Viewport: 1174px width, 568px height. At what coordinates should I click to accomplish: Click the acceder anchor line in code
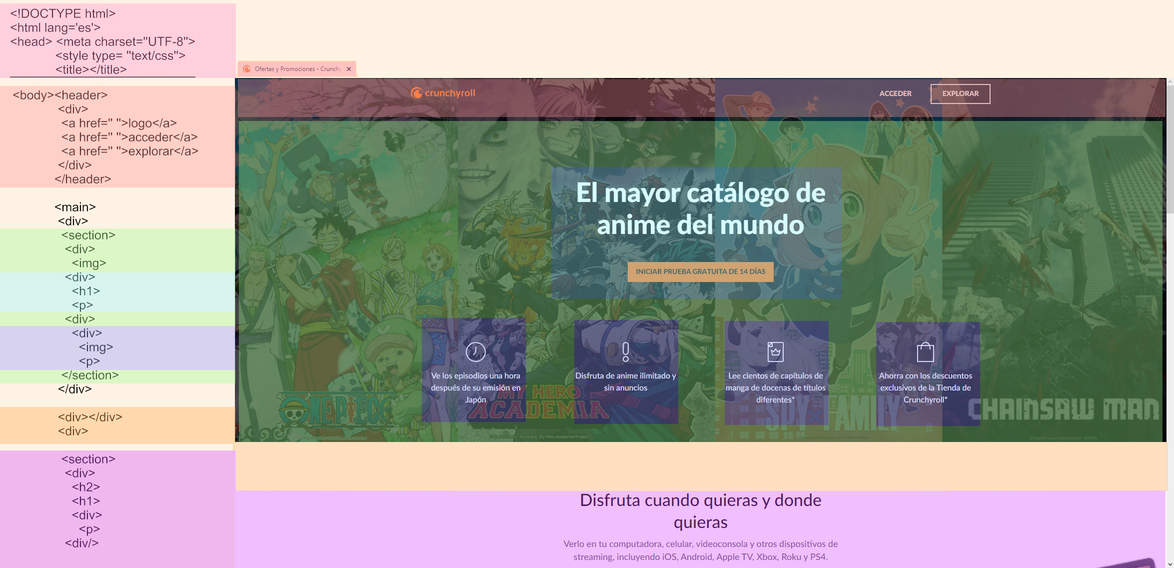point(129,137)
